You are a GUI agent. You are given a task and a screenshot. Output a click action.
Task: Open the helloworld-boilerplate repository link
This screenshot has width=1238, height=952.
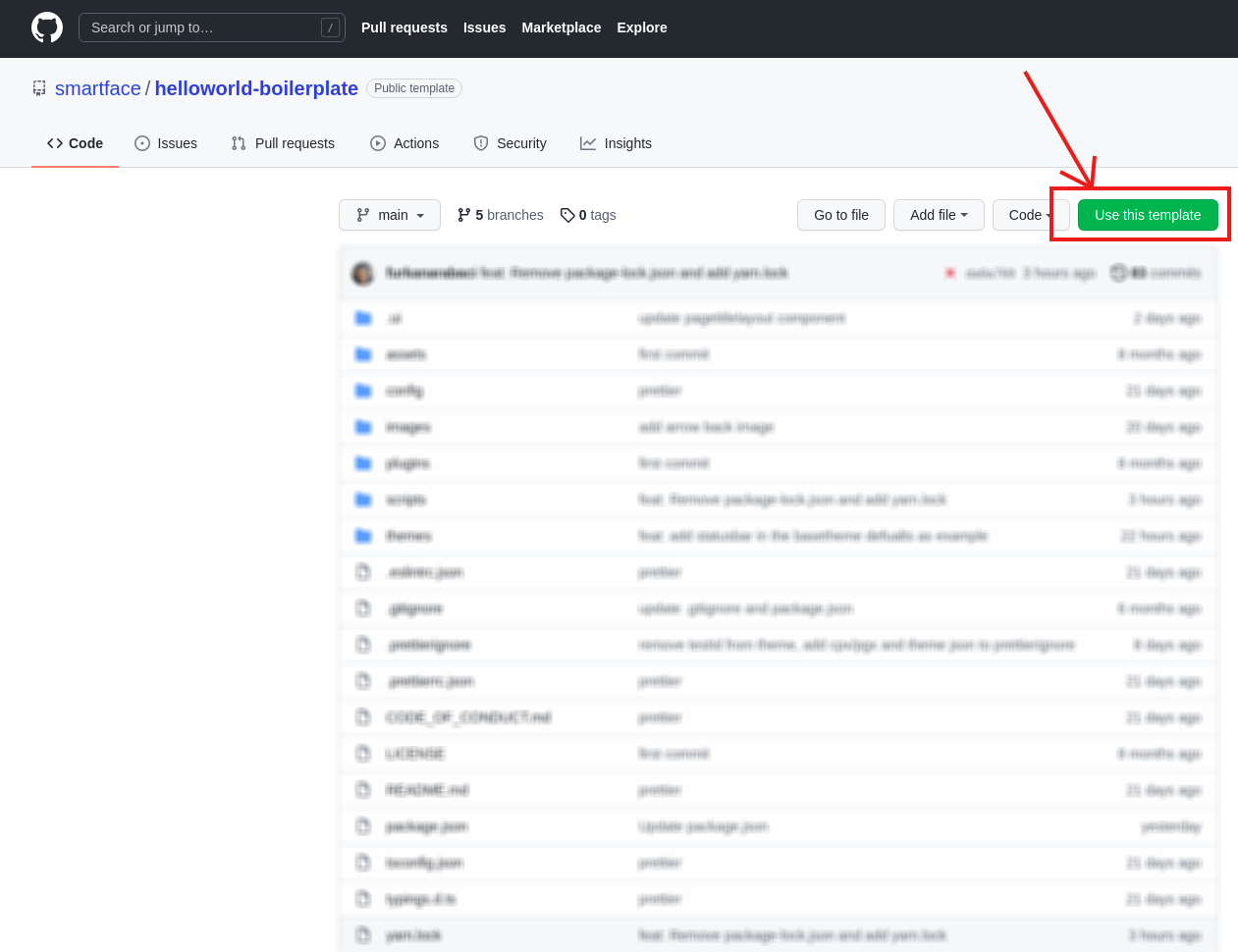256,88
